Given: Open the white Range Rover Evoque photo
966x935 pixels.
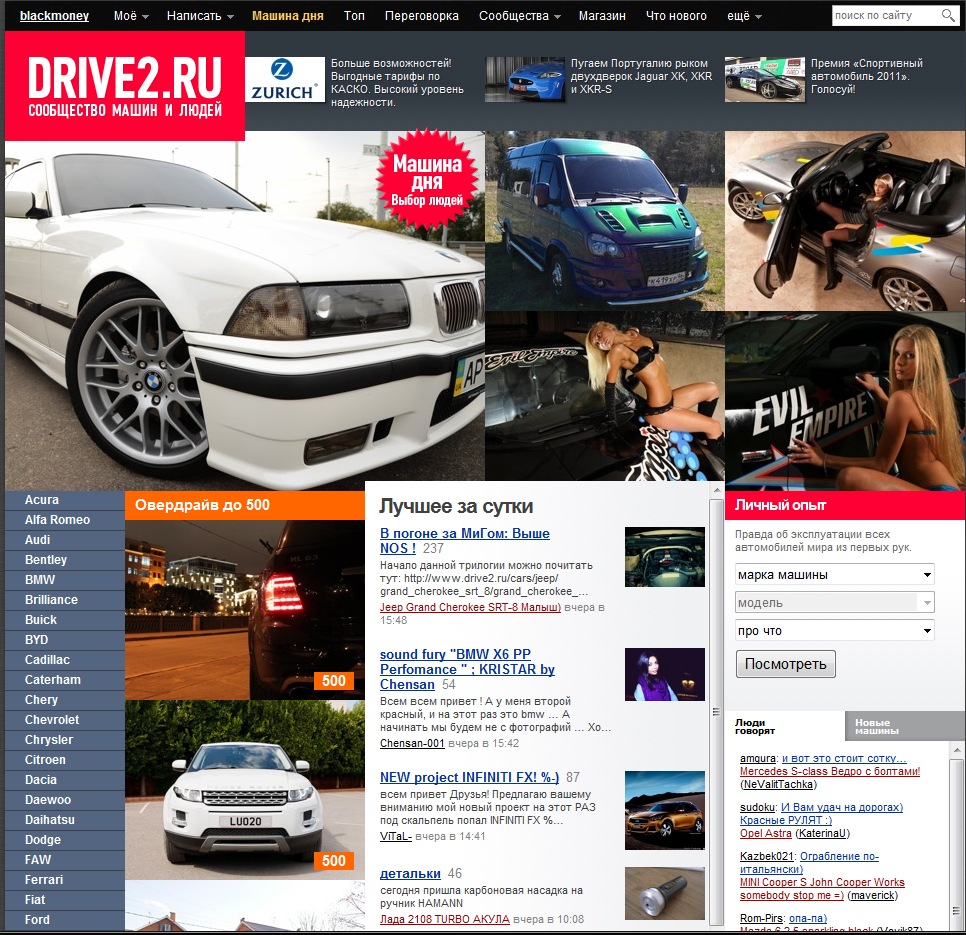Looking at the screenshot, I should [x=245, y=790].
